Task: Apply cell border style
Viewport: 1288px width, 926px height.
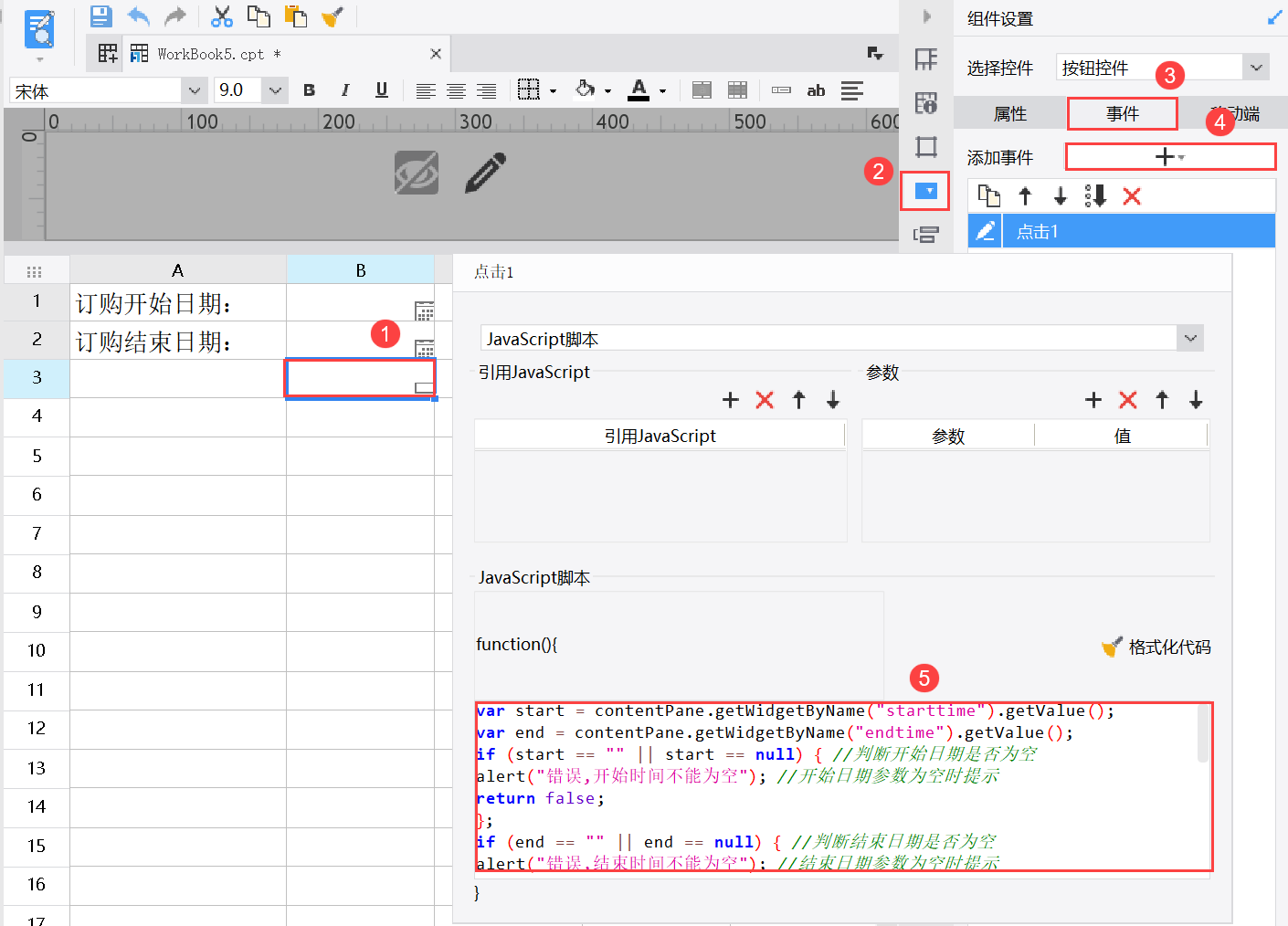Action: pos(528,89)
